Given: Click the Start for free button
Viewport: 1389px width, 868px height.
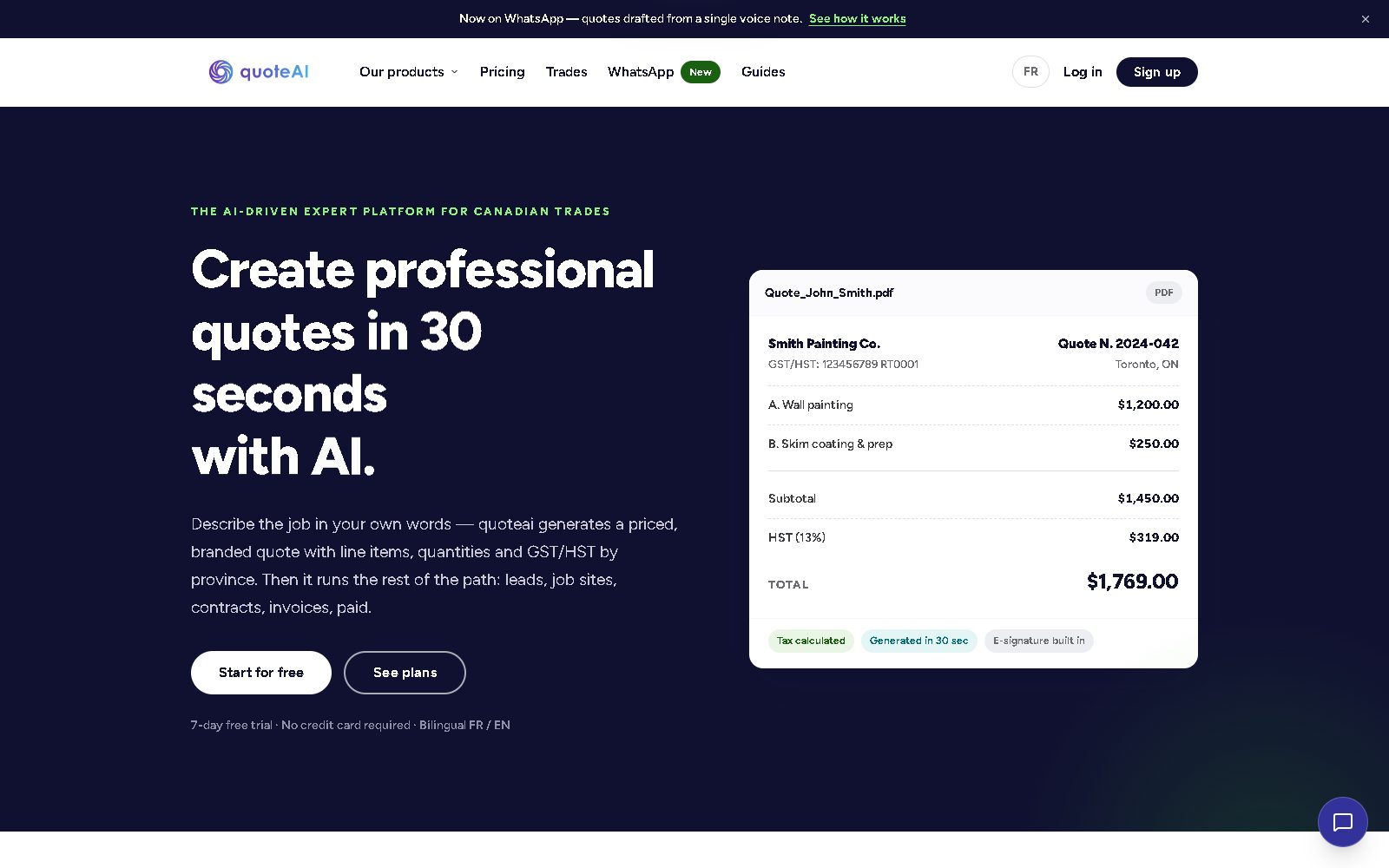Looking at the screenshot, I should coord(261,673).
